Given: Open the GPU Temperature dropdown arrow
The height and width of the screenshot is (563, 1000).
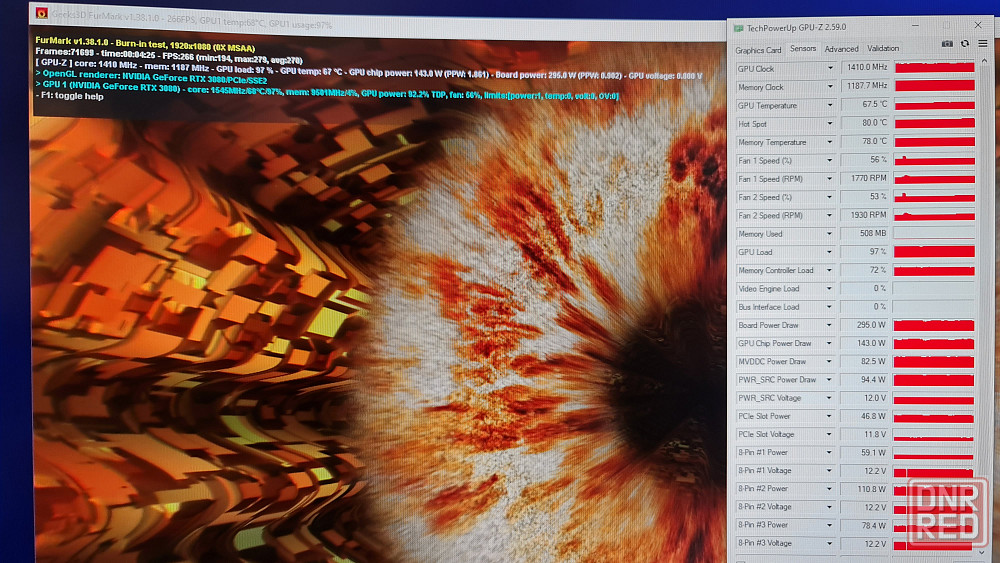Looking at the screenshot, I should (x=829, y=105).
